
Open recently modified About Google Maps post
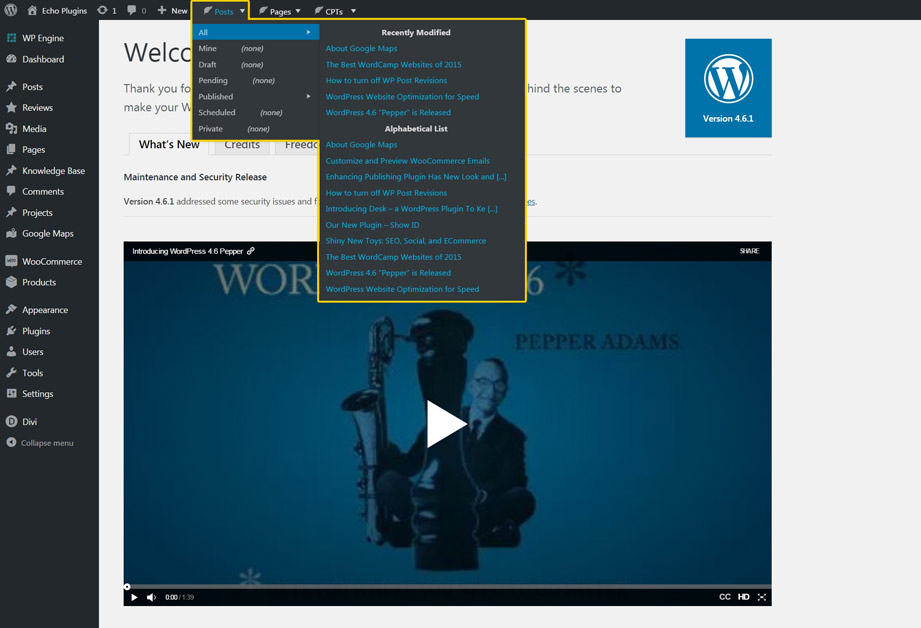[x=361, y=48]
